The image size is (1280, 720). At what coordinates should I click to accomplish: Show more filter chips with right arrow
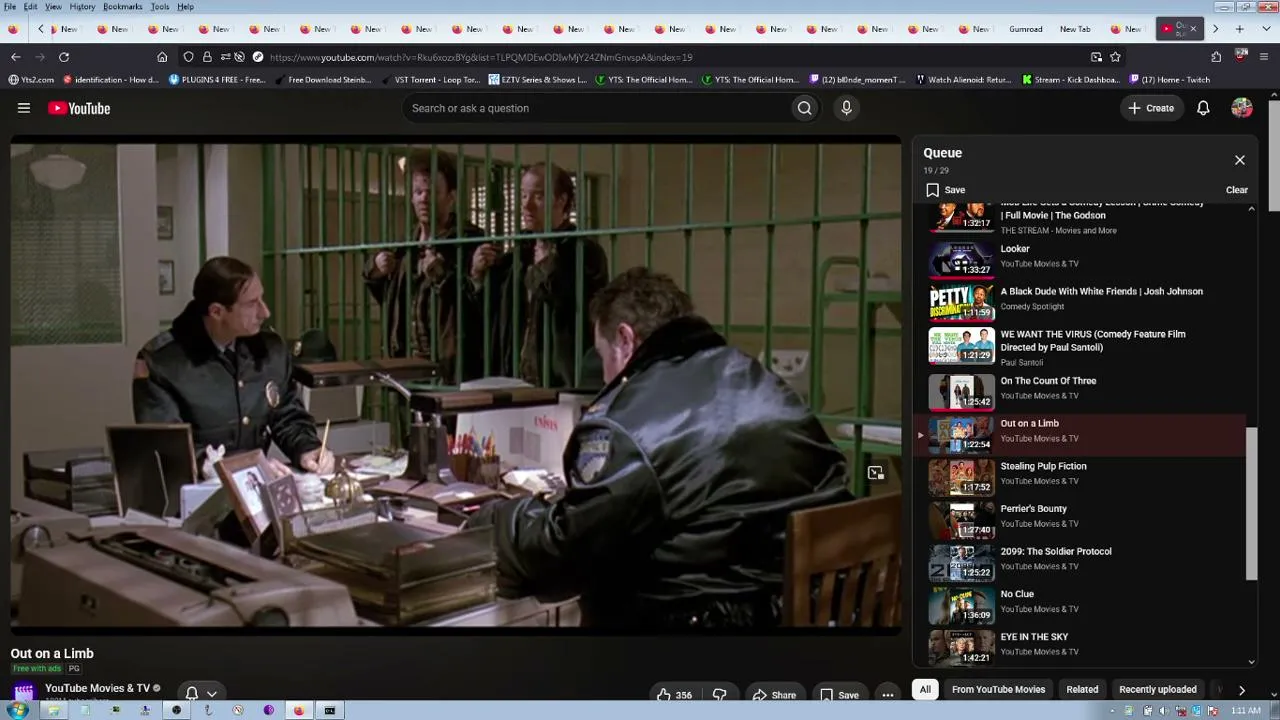pos(1241,690)
